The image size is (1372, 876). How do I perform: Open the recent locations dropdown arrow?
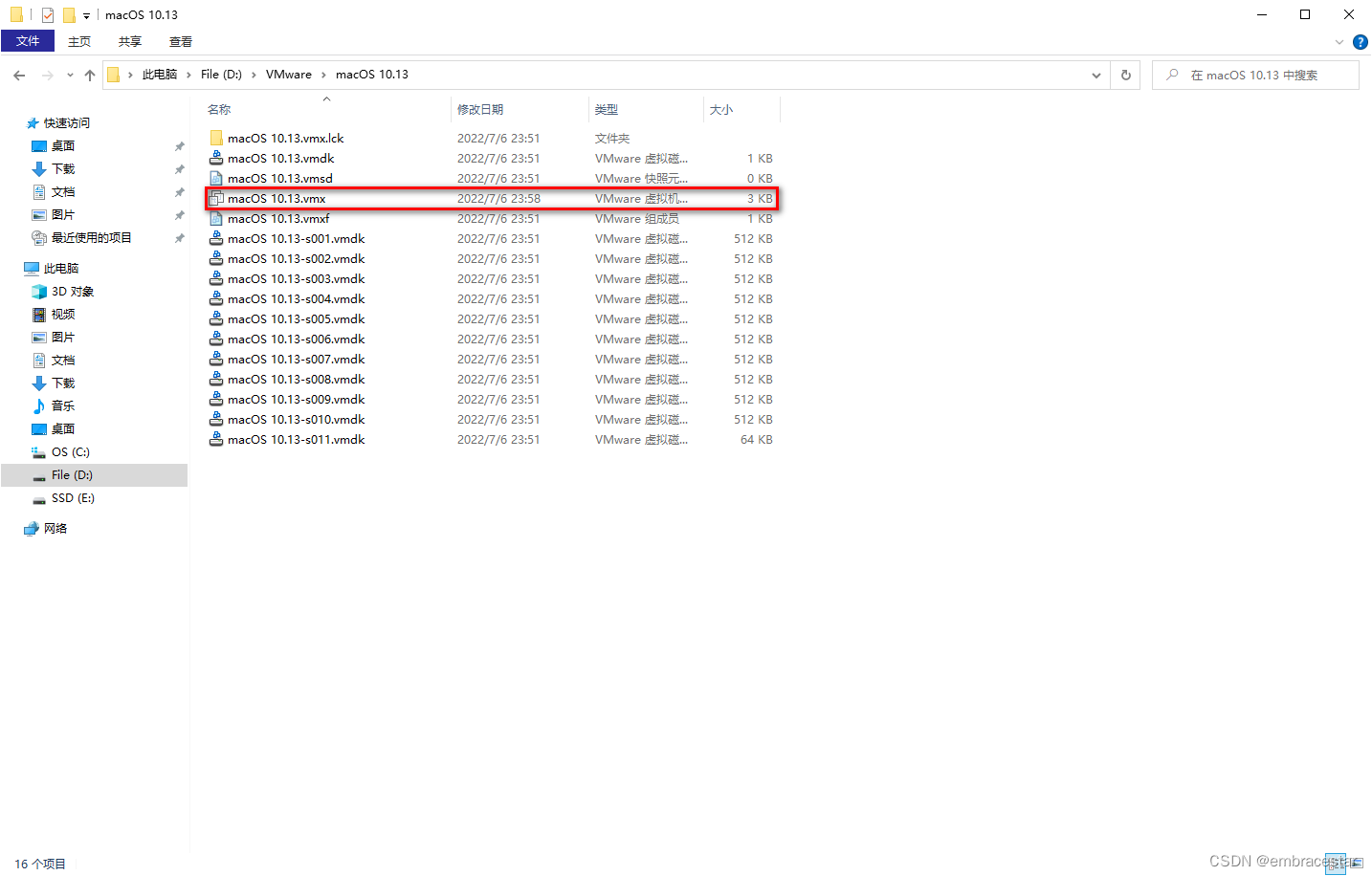click(x=70, y=75)
